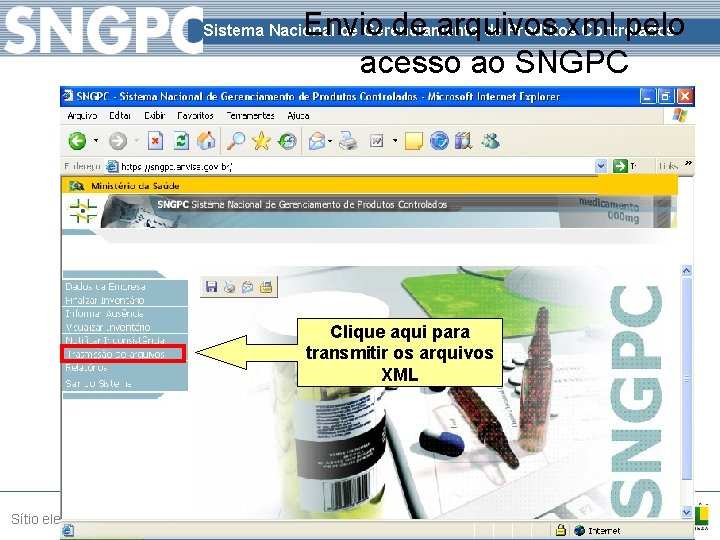This screenshot has width=720, height=540.
Task: Click the padlock icon in the status bar
Action: click(560, 530)
